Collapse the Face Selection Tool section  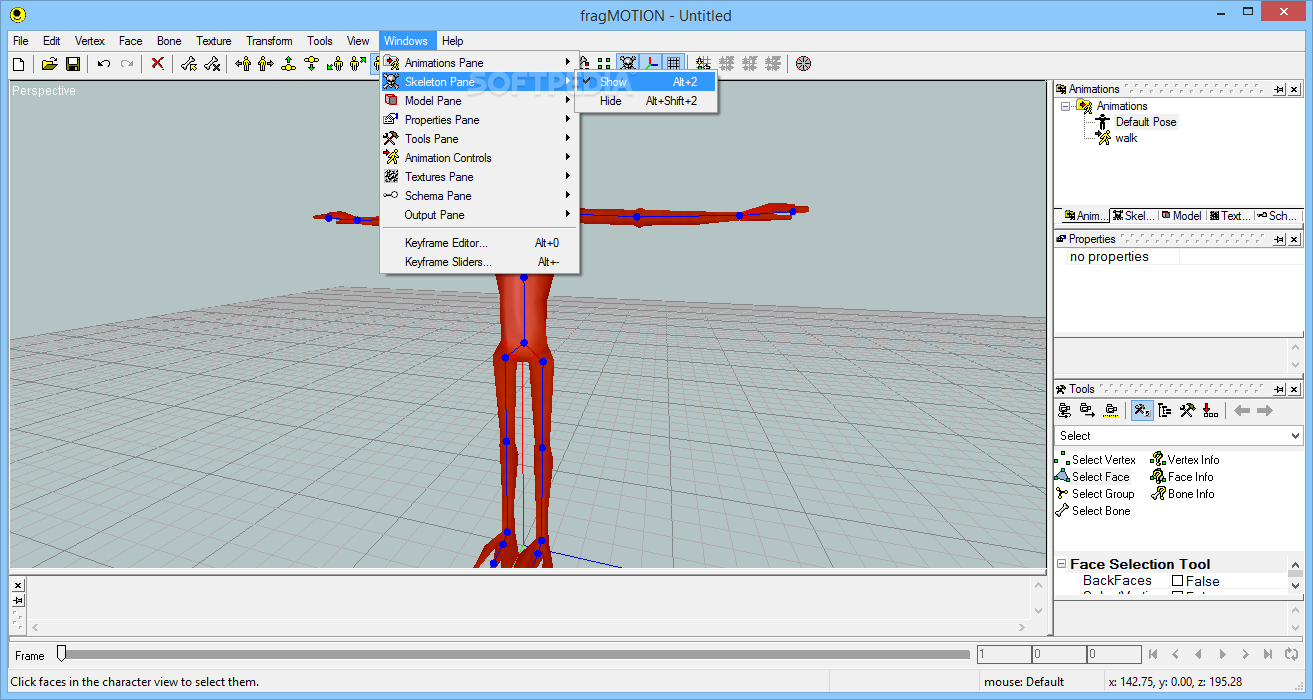pyautogui.click(x=1062, y=565)
